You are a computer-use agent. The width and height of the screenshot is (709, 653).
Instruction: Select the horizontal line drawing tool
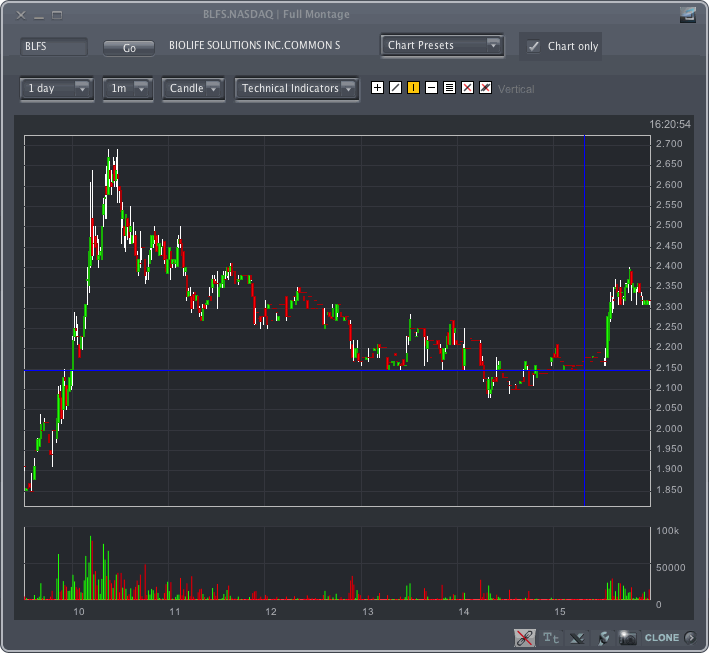click(x=431, y=88)
